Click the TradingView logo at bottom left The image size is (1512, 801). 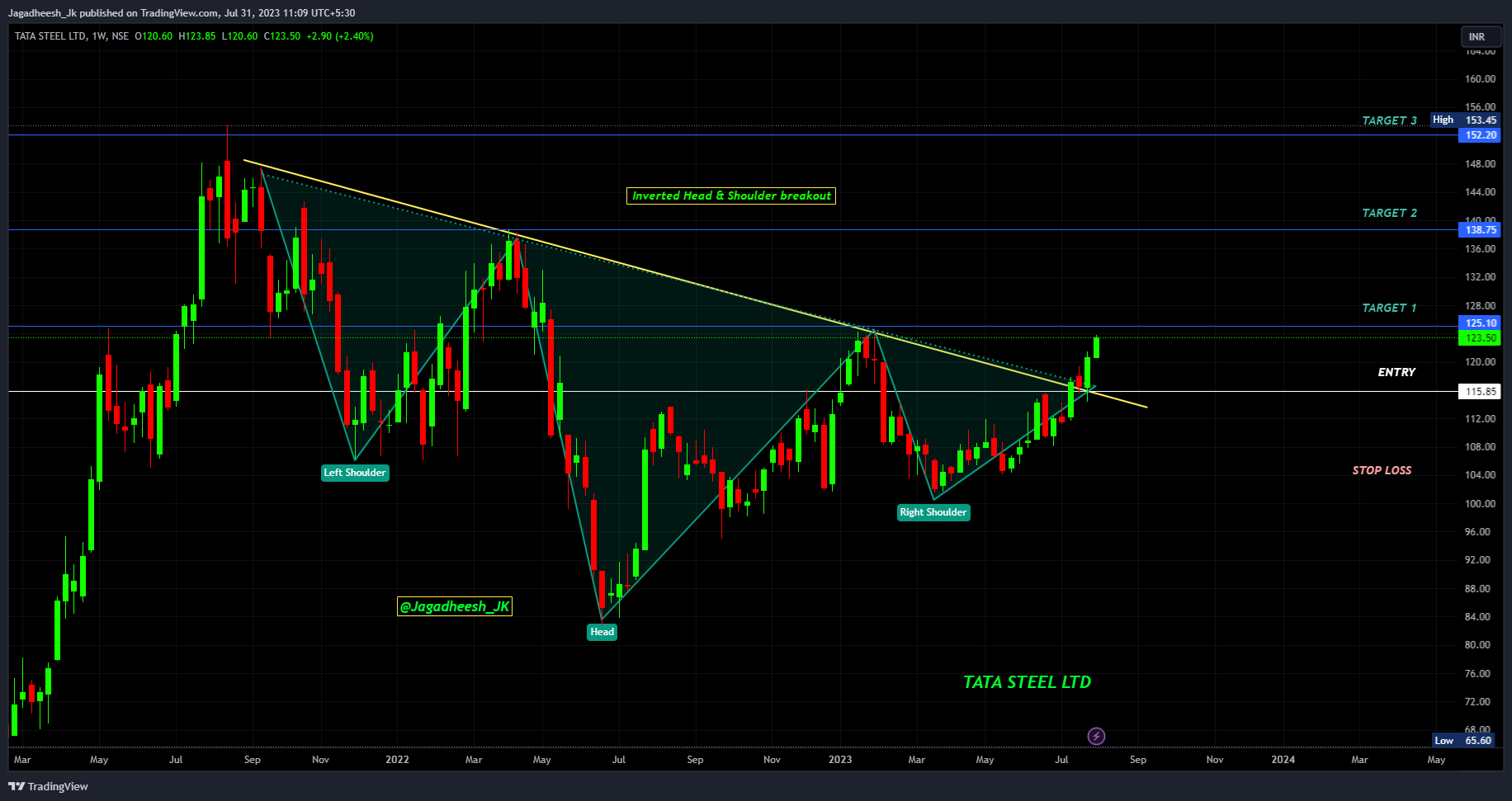click(49, 786)
